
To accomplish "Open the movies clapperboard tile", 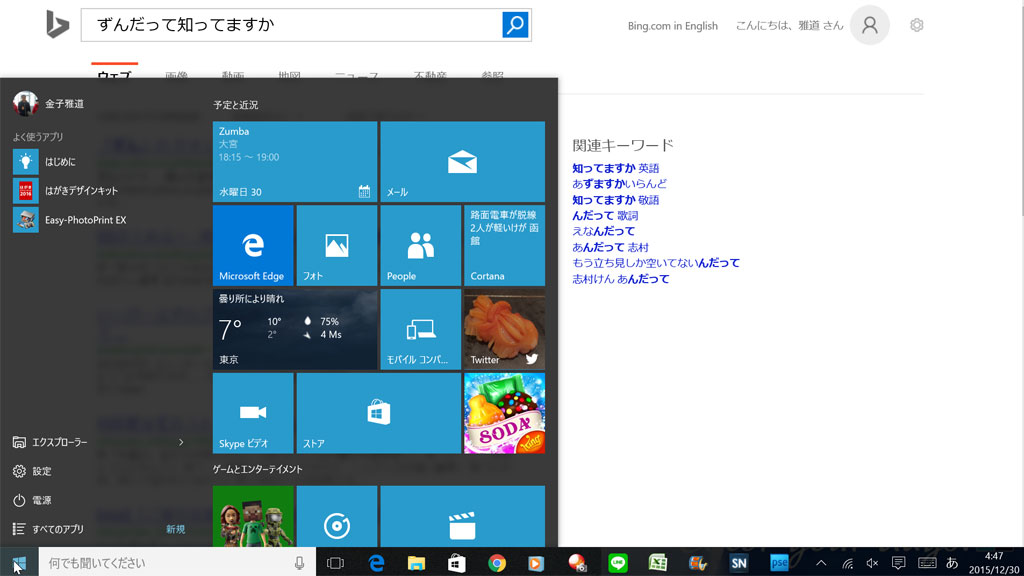I will [462, 516].
